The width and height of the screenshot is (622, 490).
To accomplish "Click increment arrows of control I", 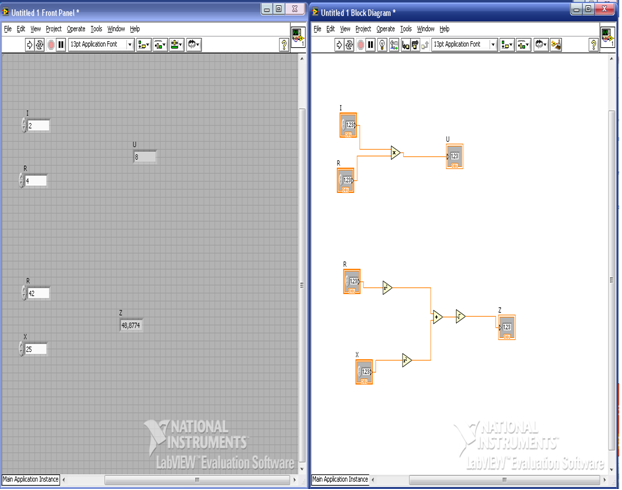I will click(24, 125).
